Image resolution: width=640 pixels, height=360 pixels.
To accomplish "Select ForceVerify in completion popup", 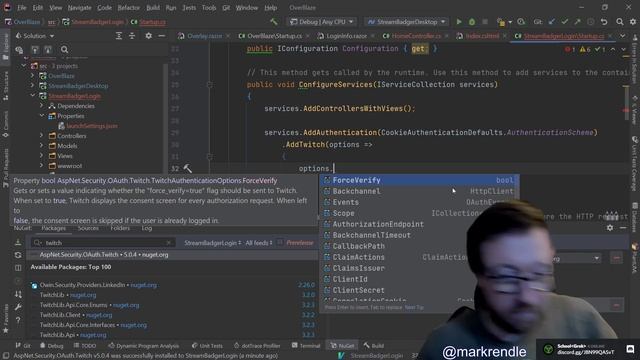I will (x=419, y=180).
